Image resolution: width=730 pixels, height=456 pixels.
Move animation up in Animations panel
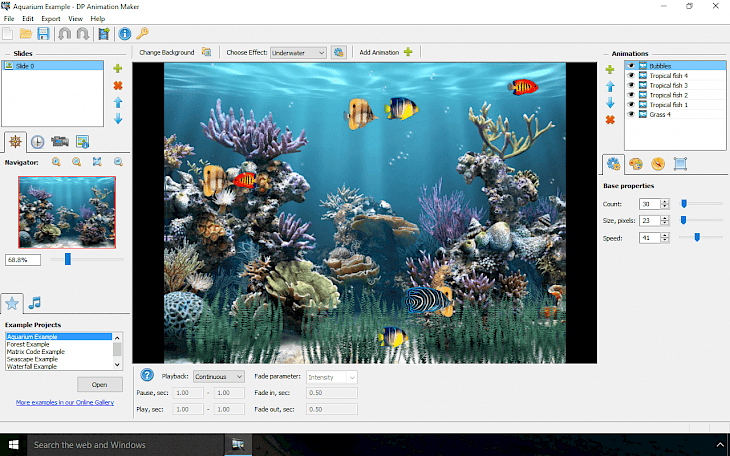pos(610,86)
